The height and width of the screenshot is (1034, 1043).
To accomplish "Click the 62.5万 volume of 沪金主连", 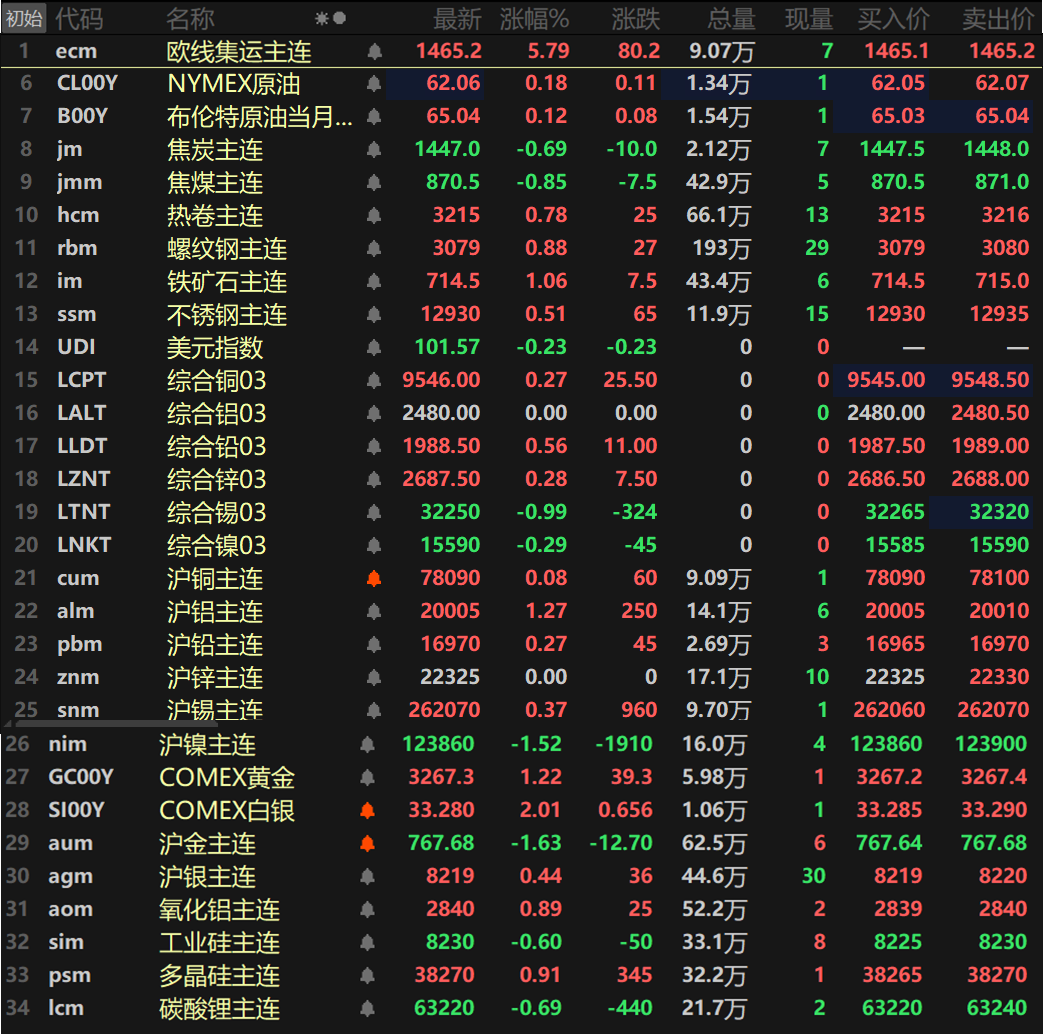I will pos(714,844).
